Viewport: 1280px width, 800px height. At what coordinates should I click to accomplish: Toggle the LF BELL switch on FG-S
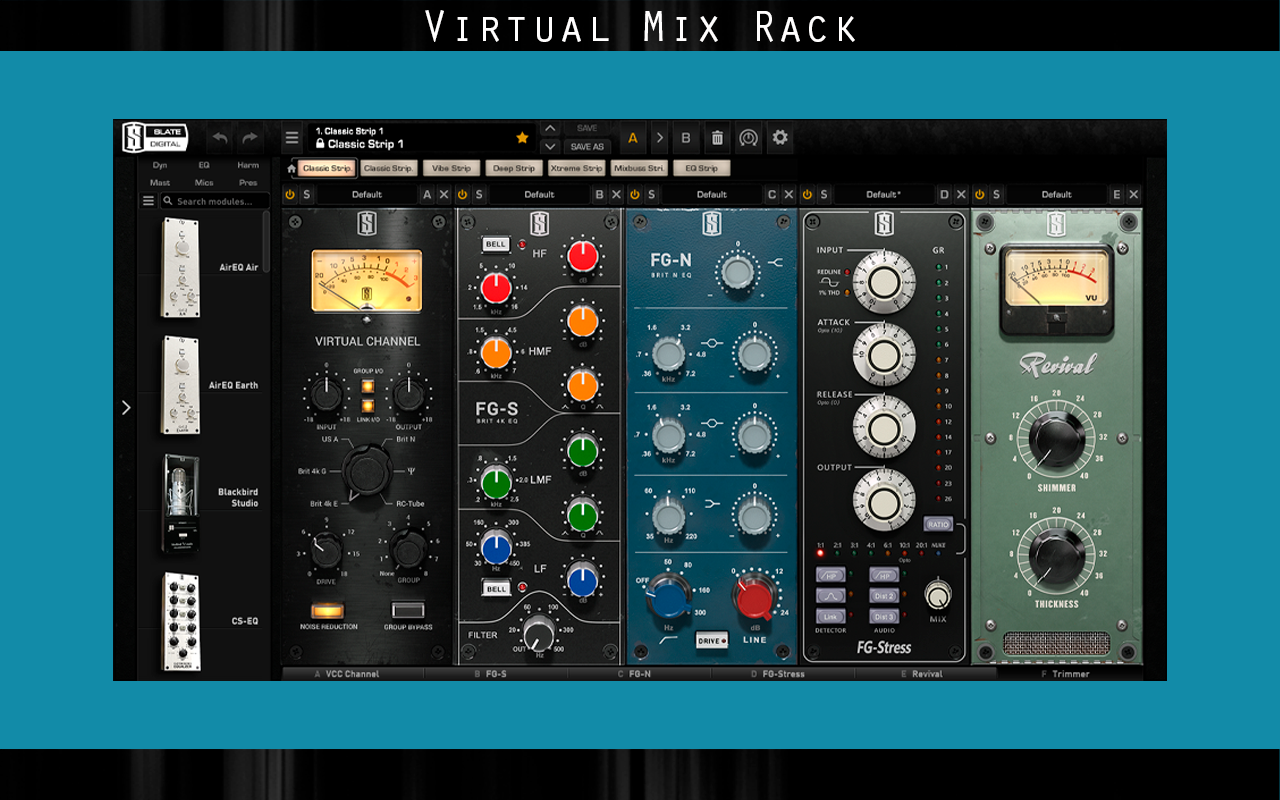pyautogui.click(x=495, y=589)
